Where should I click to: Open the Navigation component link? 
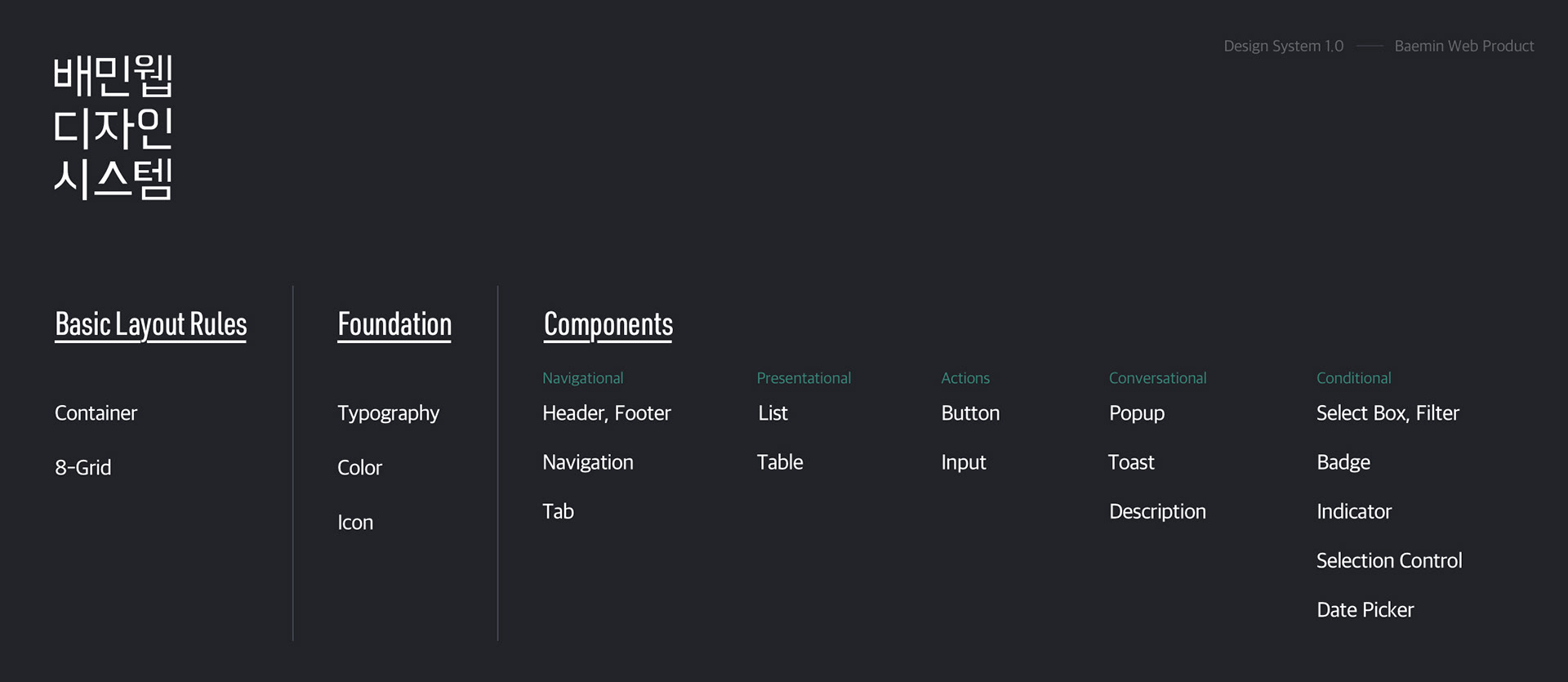[x=588, y=462]
